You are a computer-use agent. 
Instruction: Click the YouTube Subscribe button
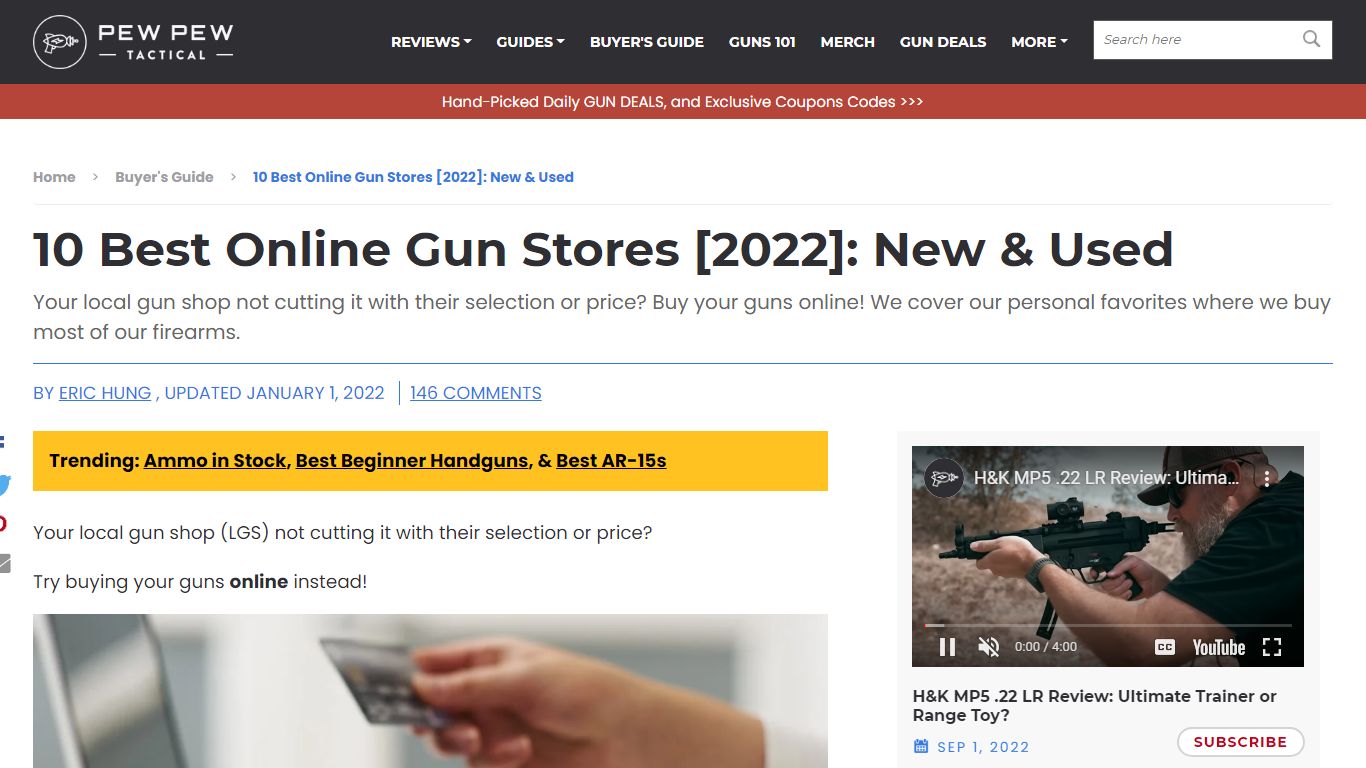(x=1240, y=742)
